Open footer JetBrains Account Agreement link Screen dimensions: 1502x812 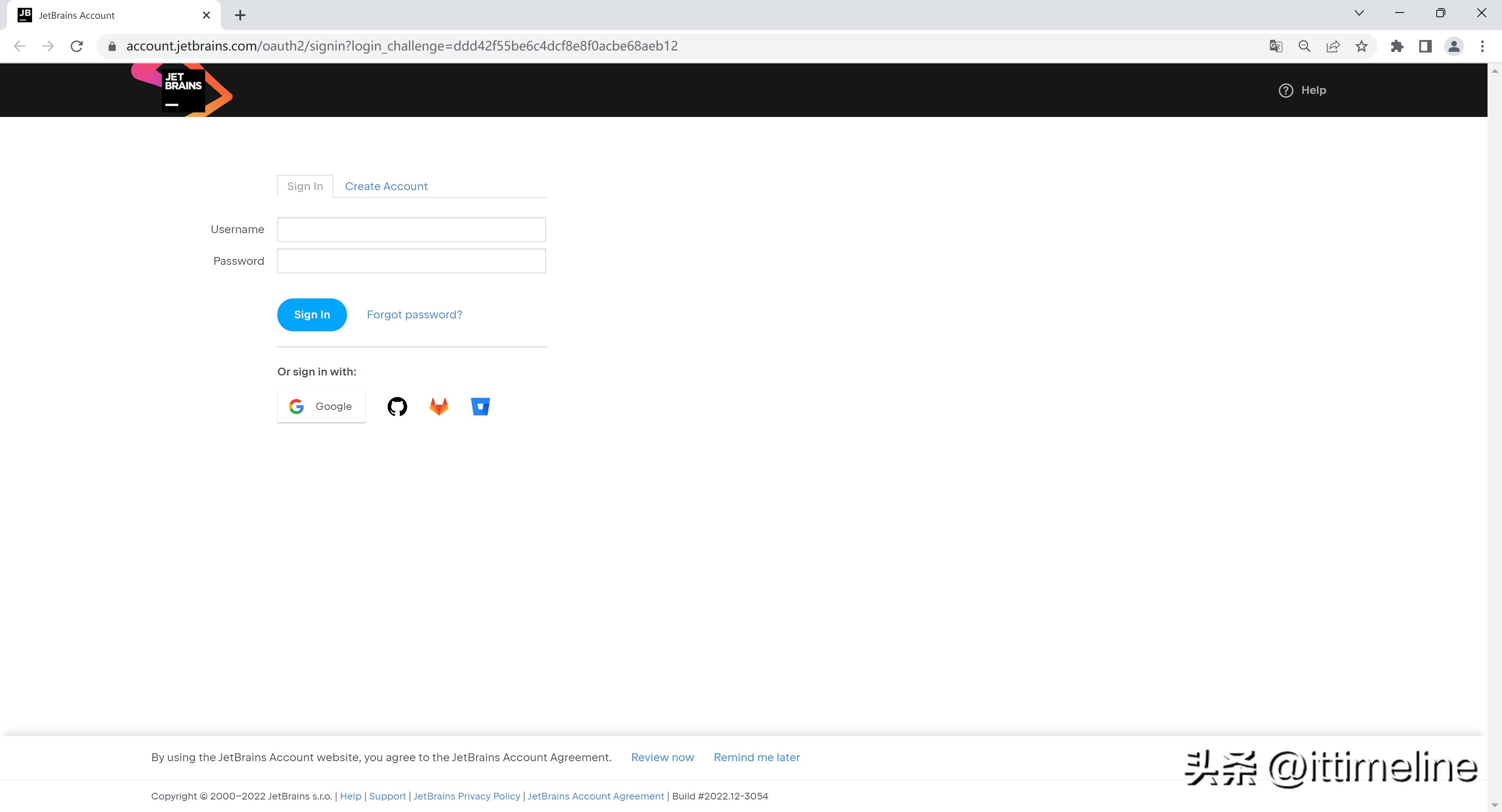coord(596,796)
